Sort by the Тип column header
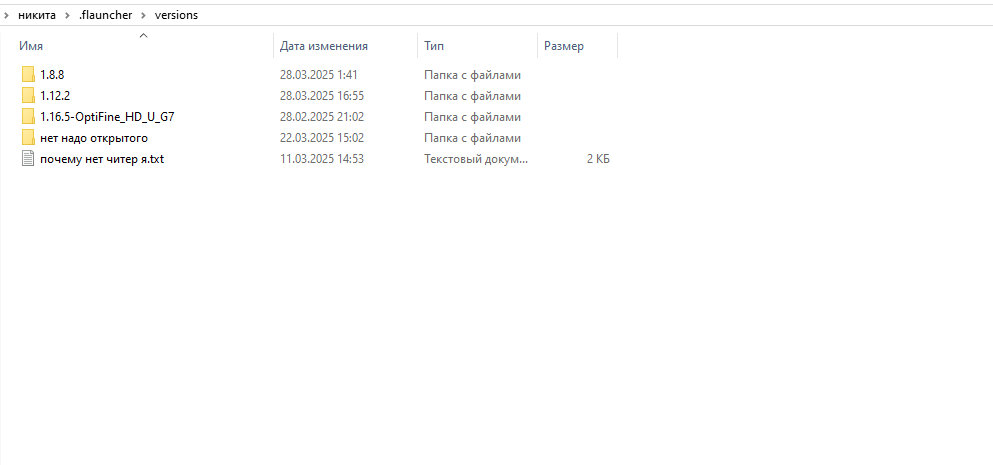The image size is (993, 465). tap(434, 46)
